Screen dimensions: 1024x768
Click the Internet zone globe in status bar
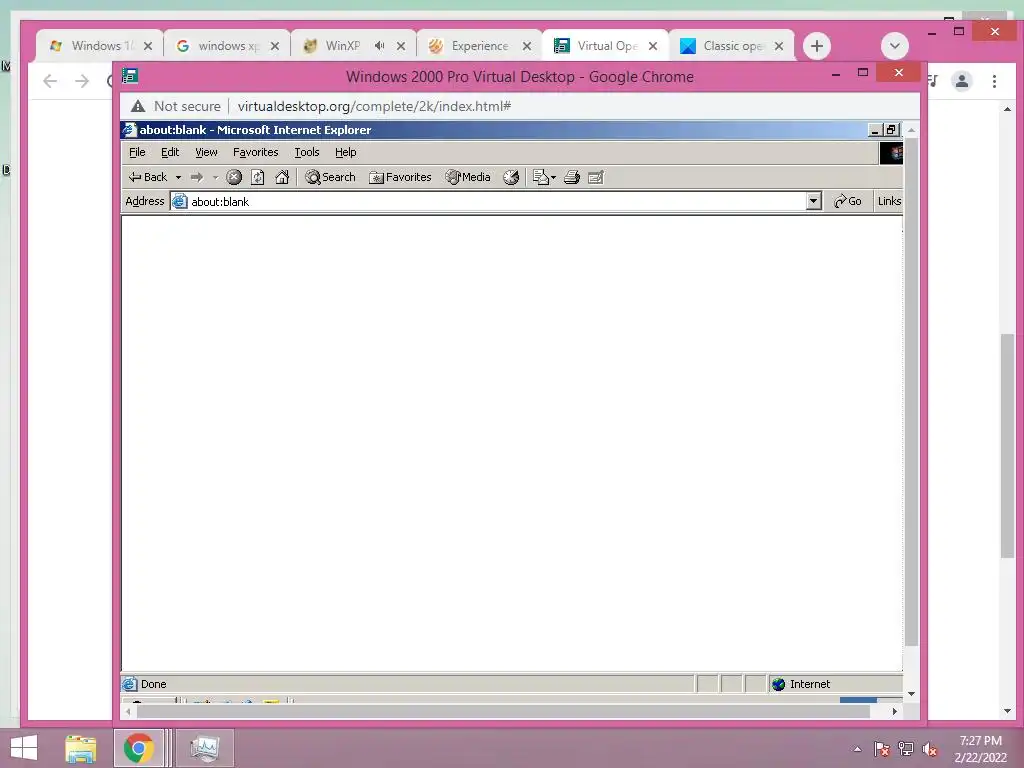(x=778, y=684)
